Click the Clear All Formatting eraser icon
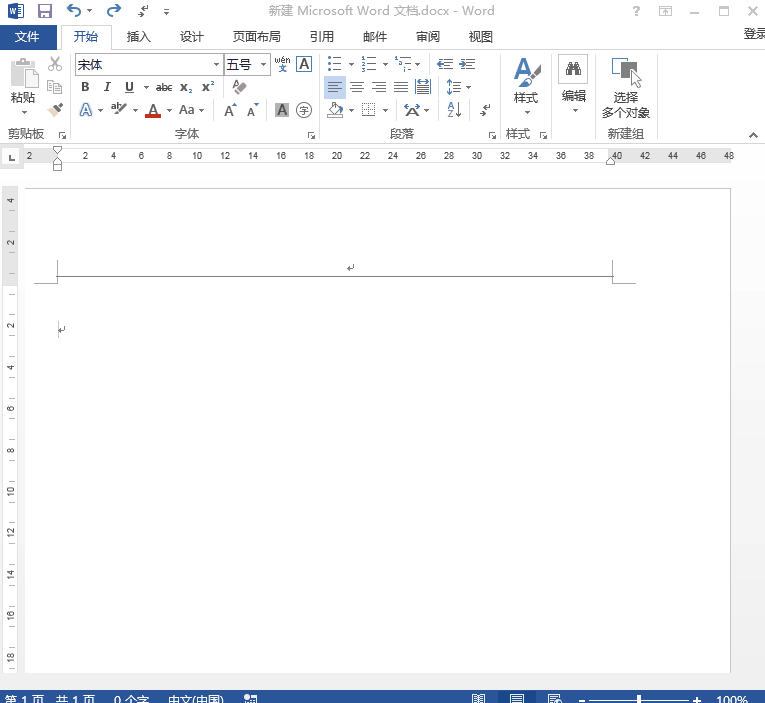Image resolution: width=765 pixels, height=703 pixels. (238, 87)
